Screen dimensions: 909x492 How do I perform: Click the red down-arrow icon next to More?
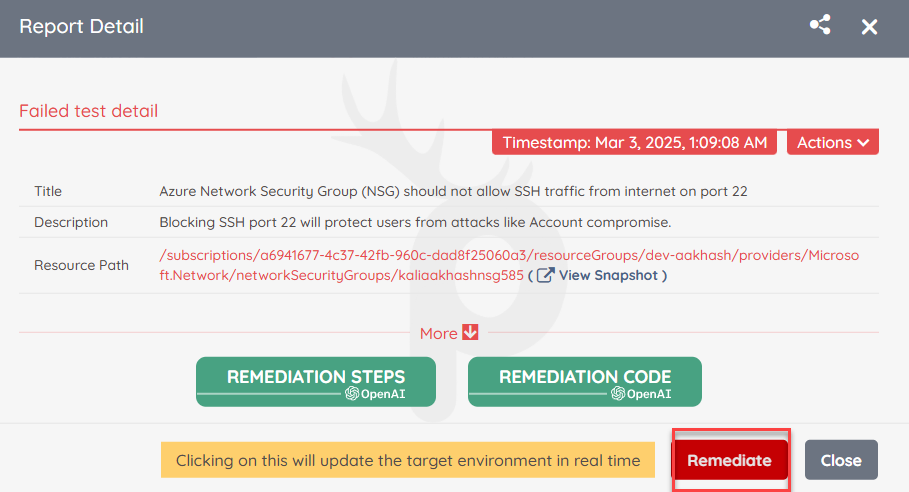click(470, 333)
